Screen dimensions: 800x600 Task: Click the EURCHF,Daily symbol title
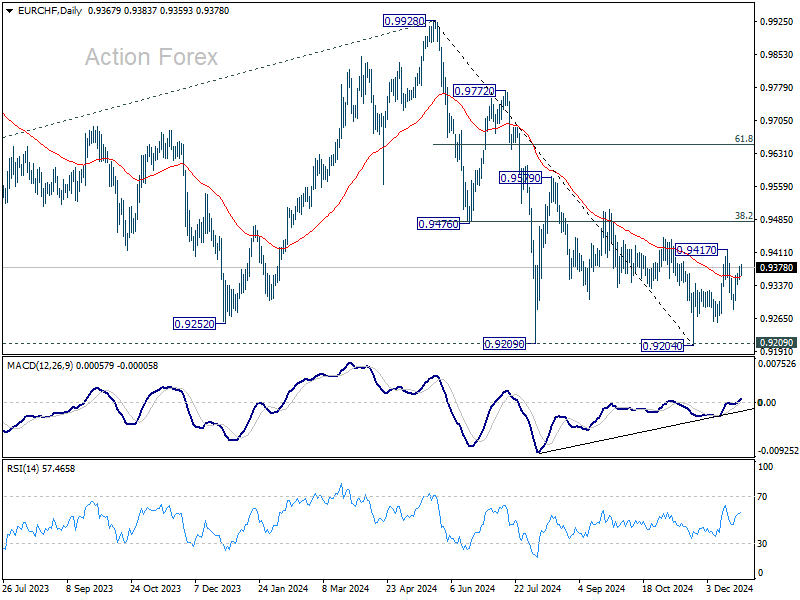(49, 11)
